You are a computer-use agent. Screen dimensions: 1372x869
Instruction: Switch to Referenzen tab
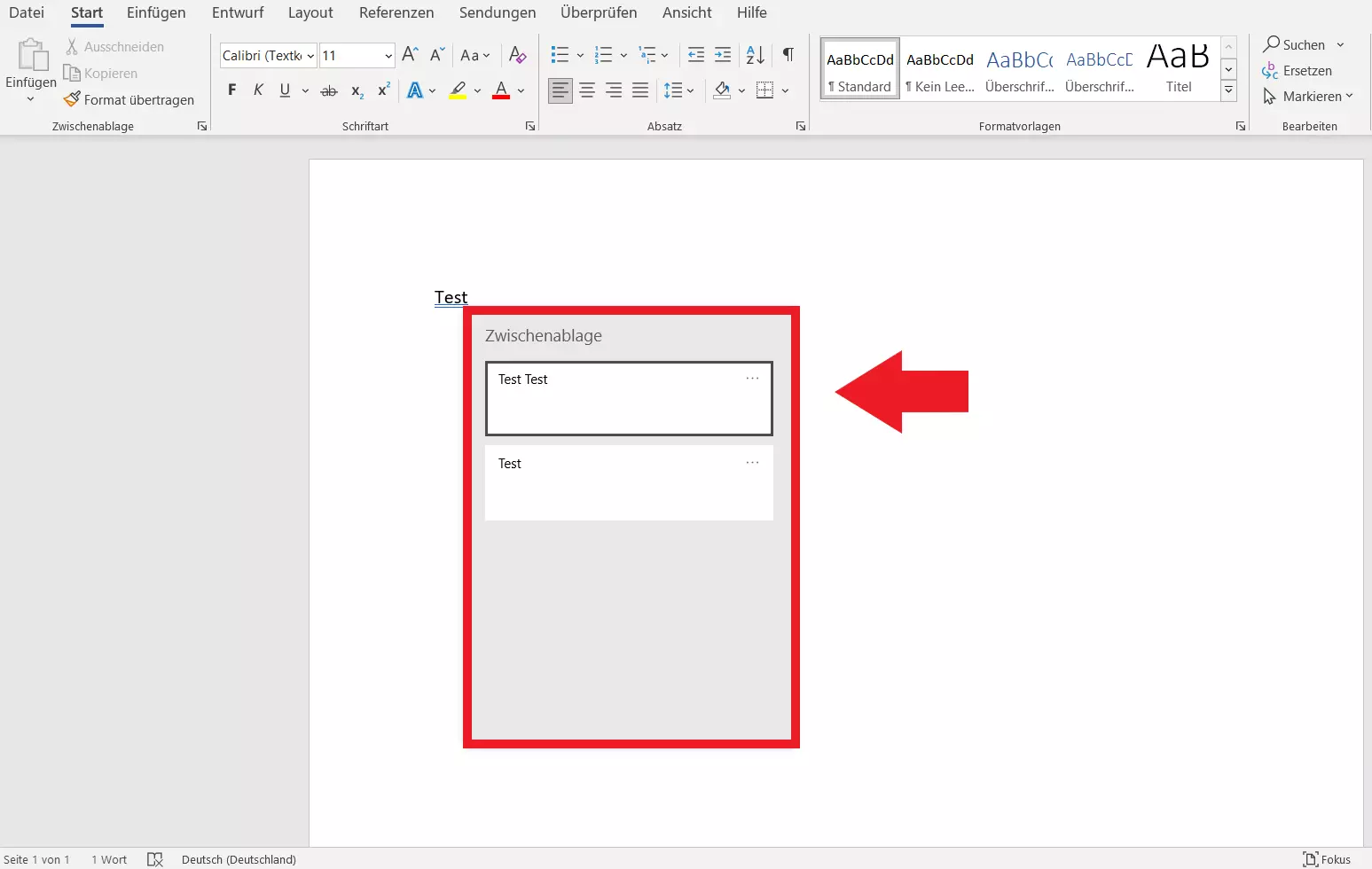click(396, 12)
